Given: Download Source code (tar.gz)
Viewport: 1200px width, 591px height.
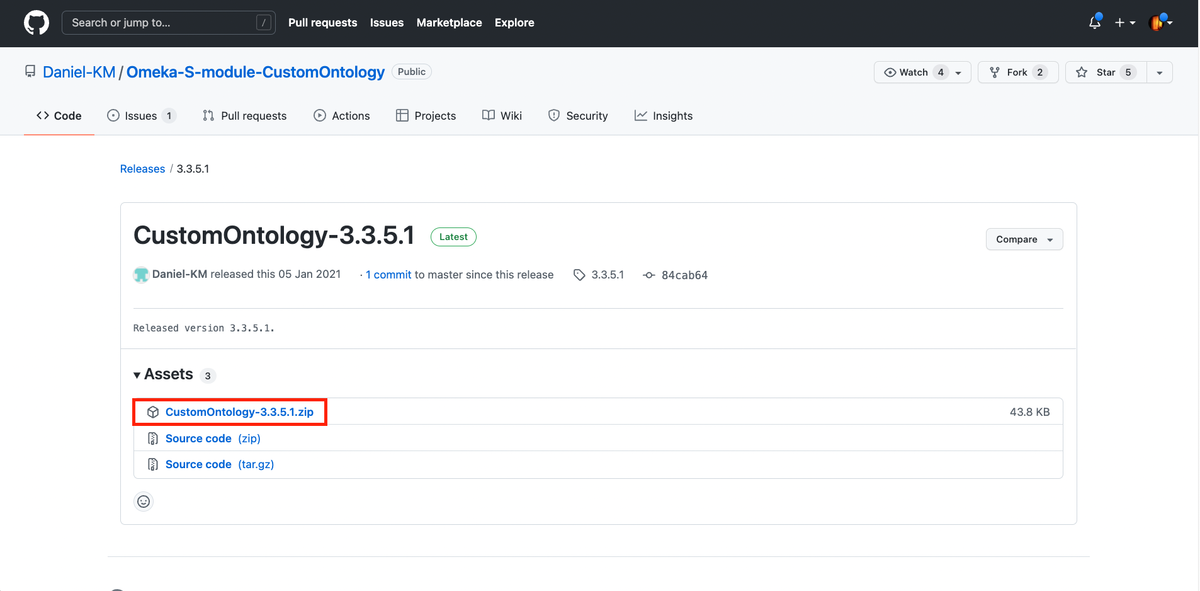Looking at the screenshot, I should (x=220, y=465).
